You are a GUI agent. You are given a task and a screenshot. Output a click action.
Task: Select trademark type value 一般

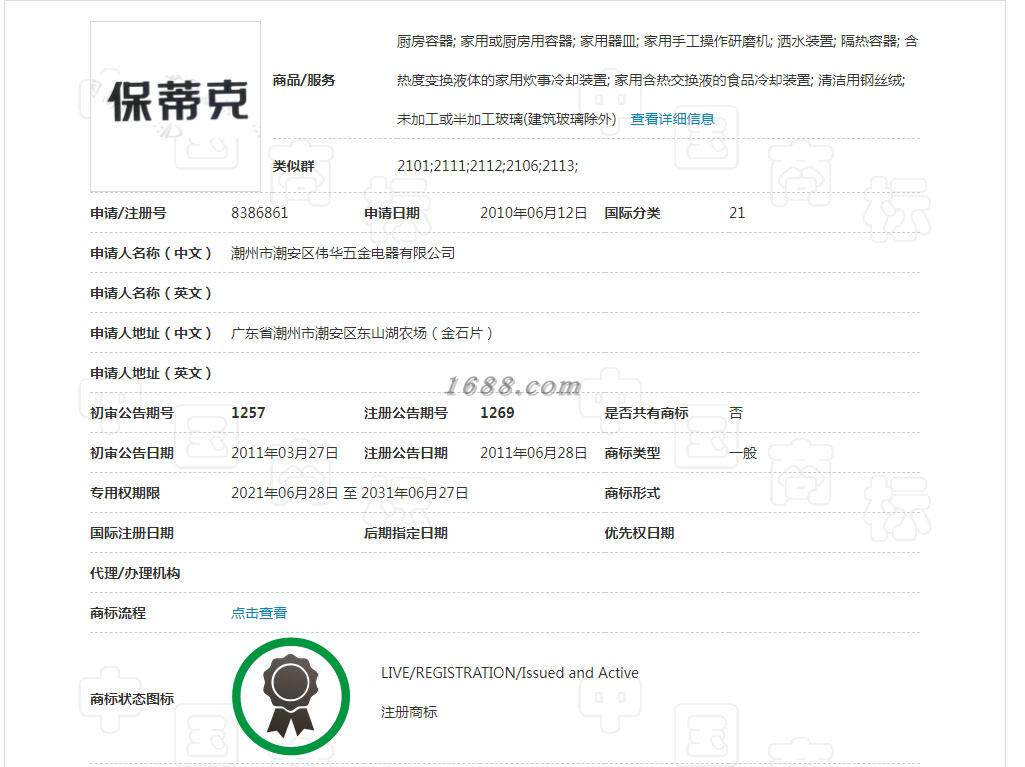(x=743, y=452)
